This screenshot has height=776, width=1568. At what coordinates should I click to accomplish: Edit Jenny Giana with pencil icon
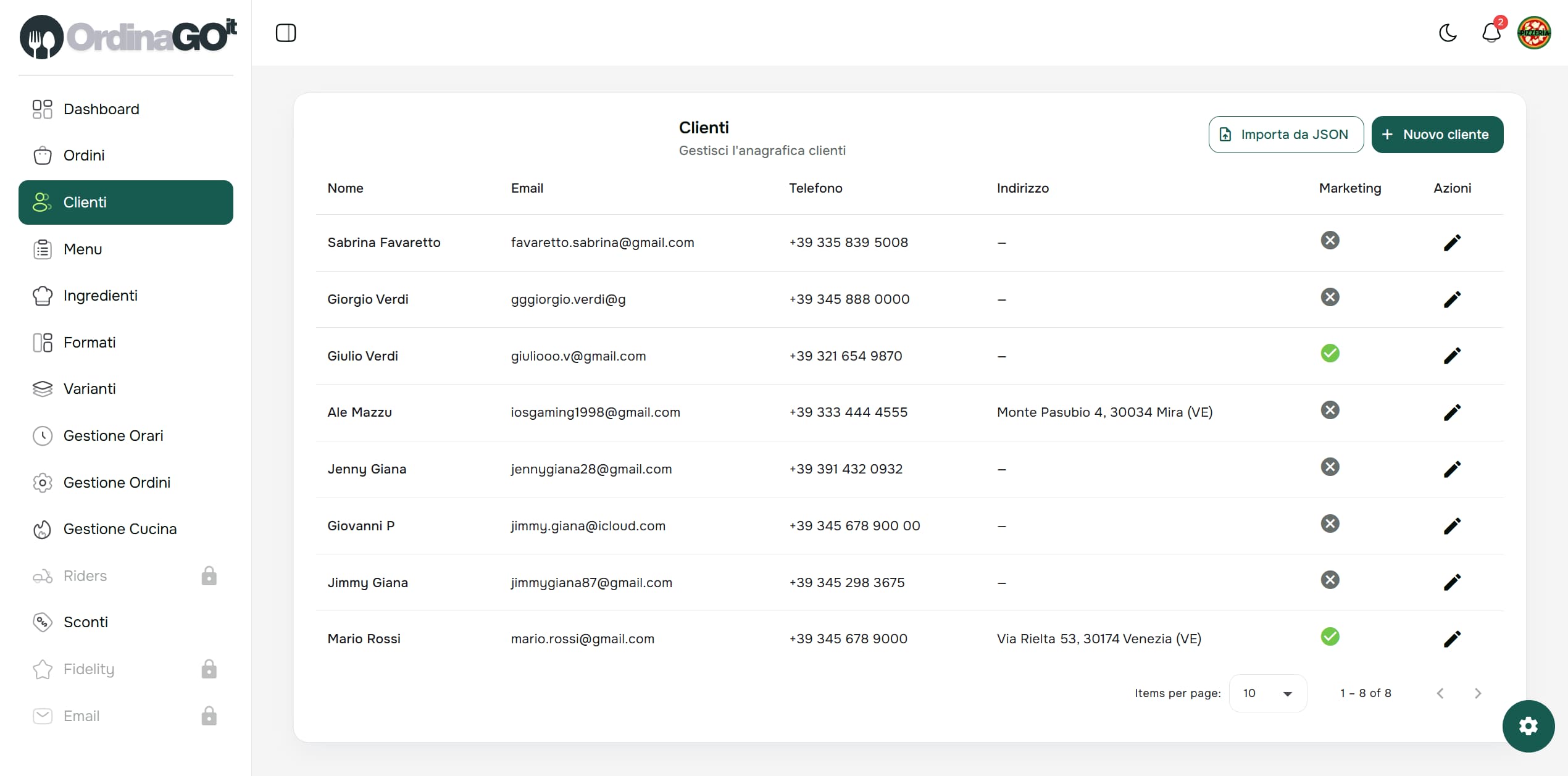pos(1452,469)
